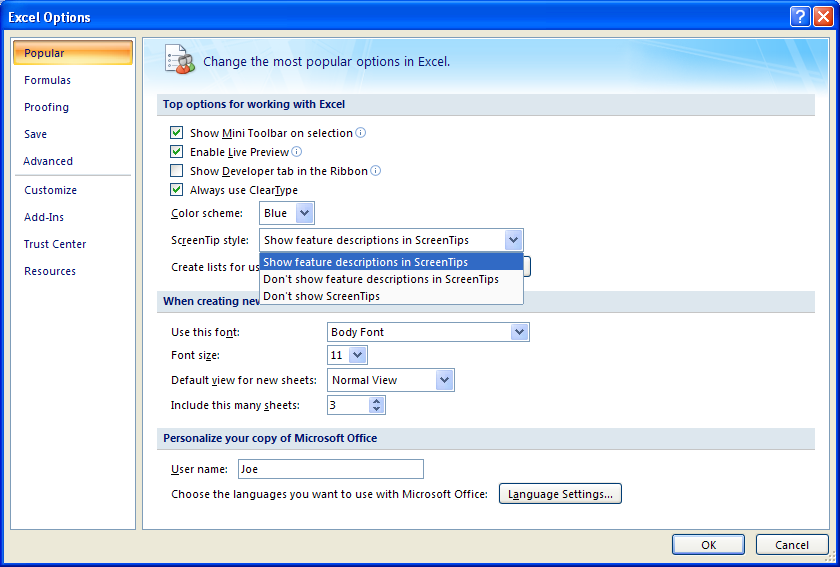Screen dimensions: 840x567
Task: Click the Cancel button
Action: pos(792,544)
